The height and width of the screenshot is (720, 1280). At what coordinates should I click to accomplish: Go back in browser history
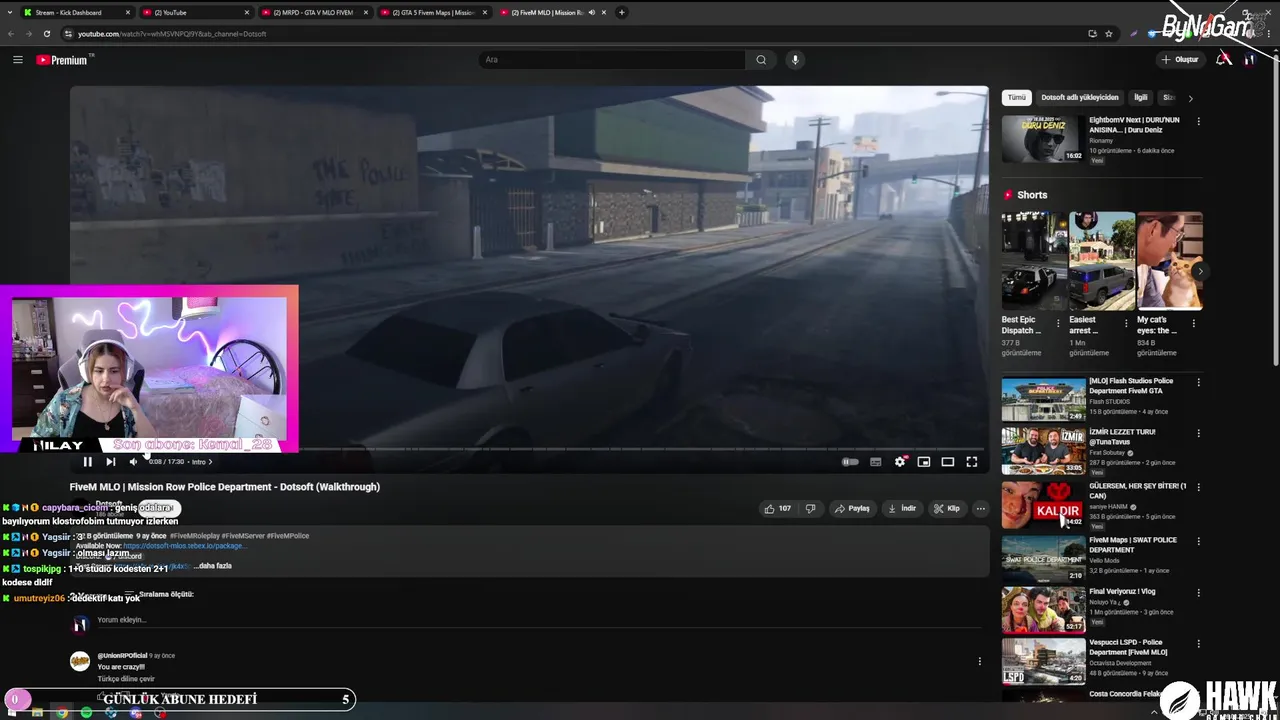point(11,34)
